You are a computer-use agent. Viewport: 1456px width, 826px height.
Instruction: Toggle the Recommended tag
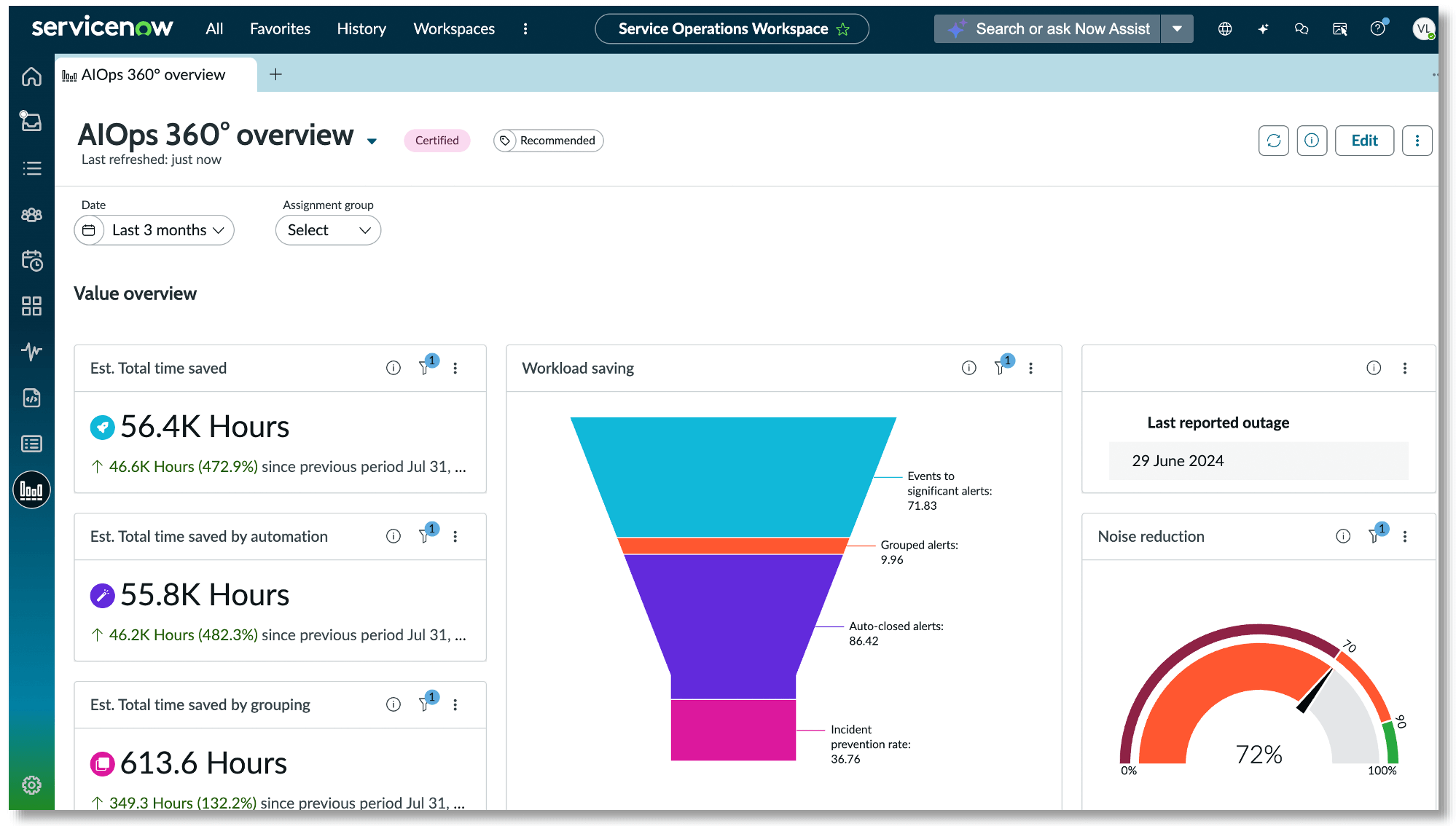(548, 141)
